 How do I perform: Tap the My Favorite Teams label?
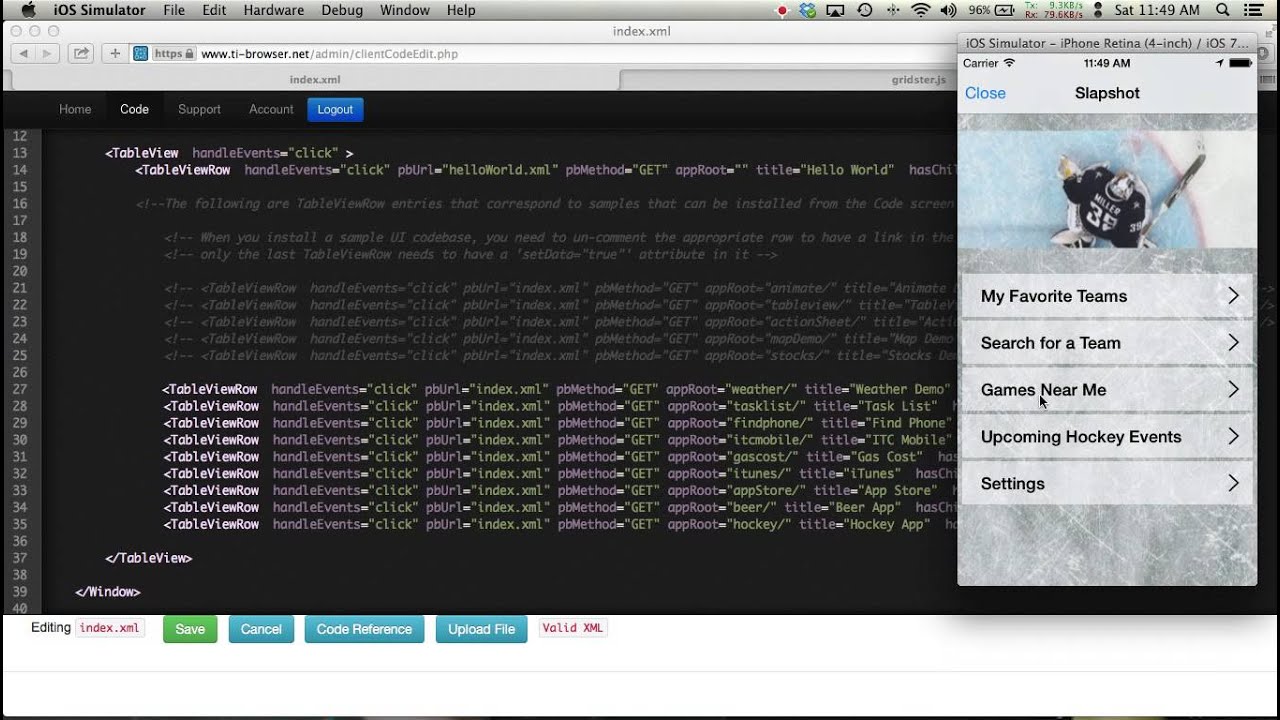(1054, 296)
